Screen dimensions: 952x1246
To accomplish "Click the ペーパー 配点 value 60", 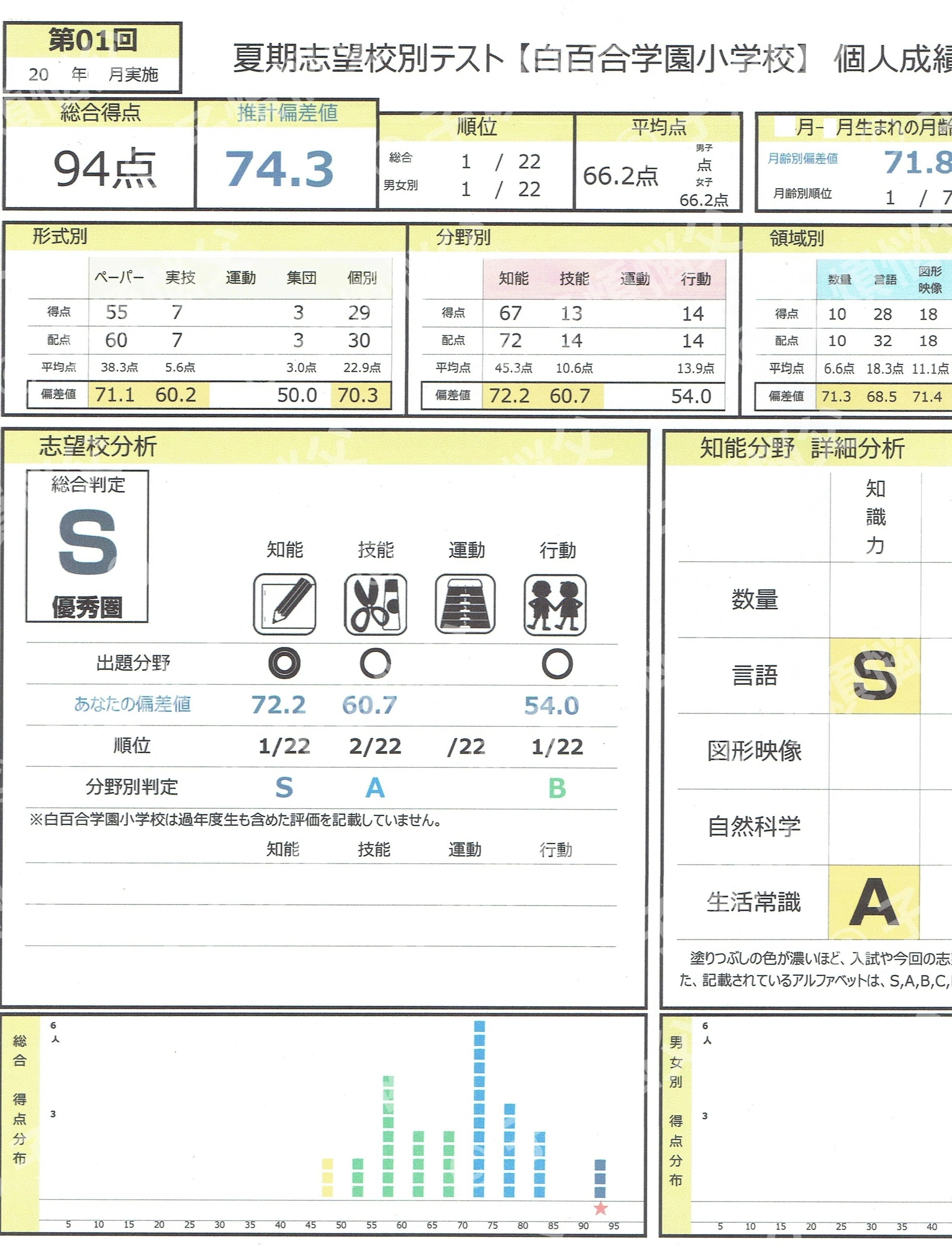I will click(x=116, y=340).
